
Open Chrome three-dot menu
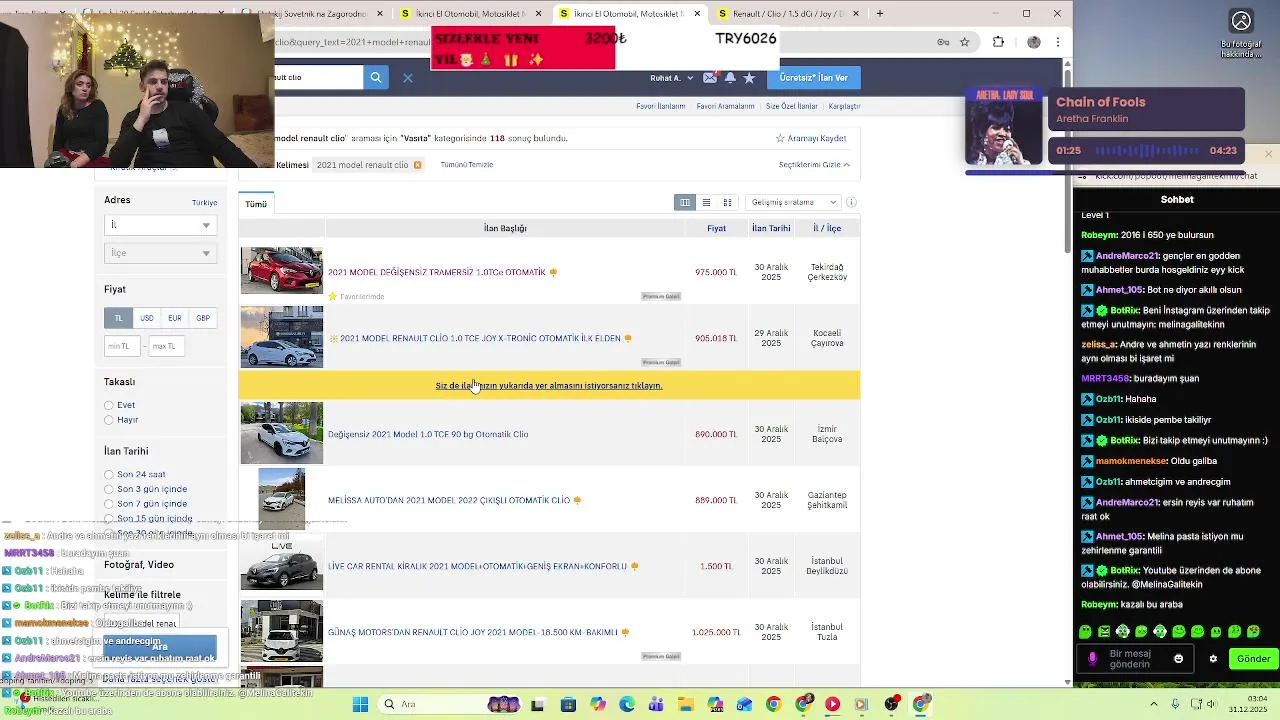coord(1058,42)
